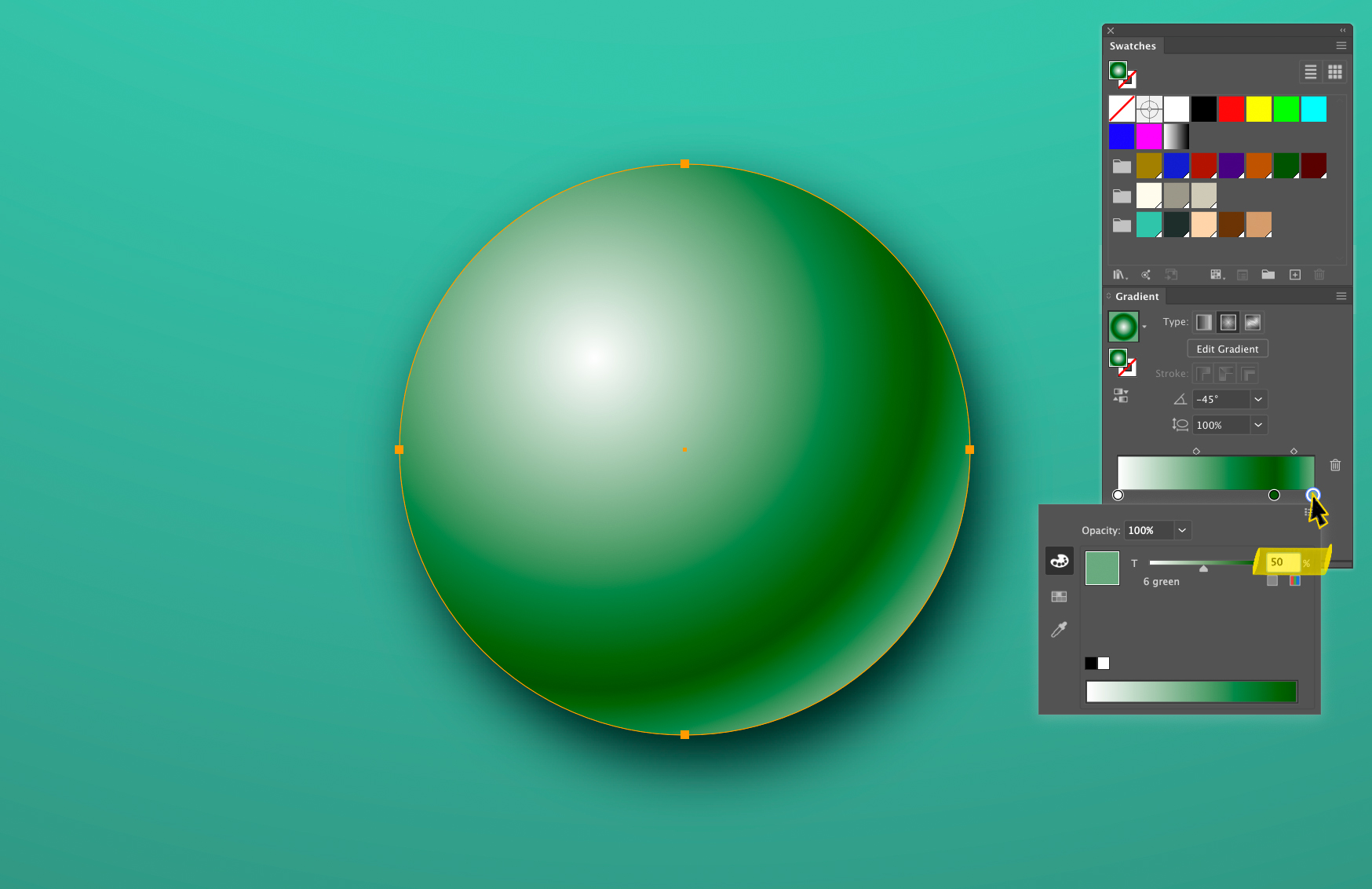Delete the selected gradient stop

pyautogui.click(x=1336, y=465)
